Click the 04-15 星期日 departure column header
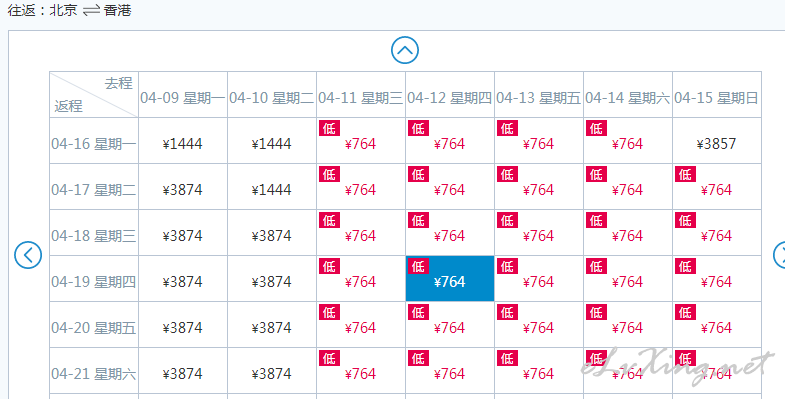Image resolution: width=785 pixels, height=399 pixels. coord(716,98)
